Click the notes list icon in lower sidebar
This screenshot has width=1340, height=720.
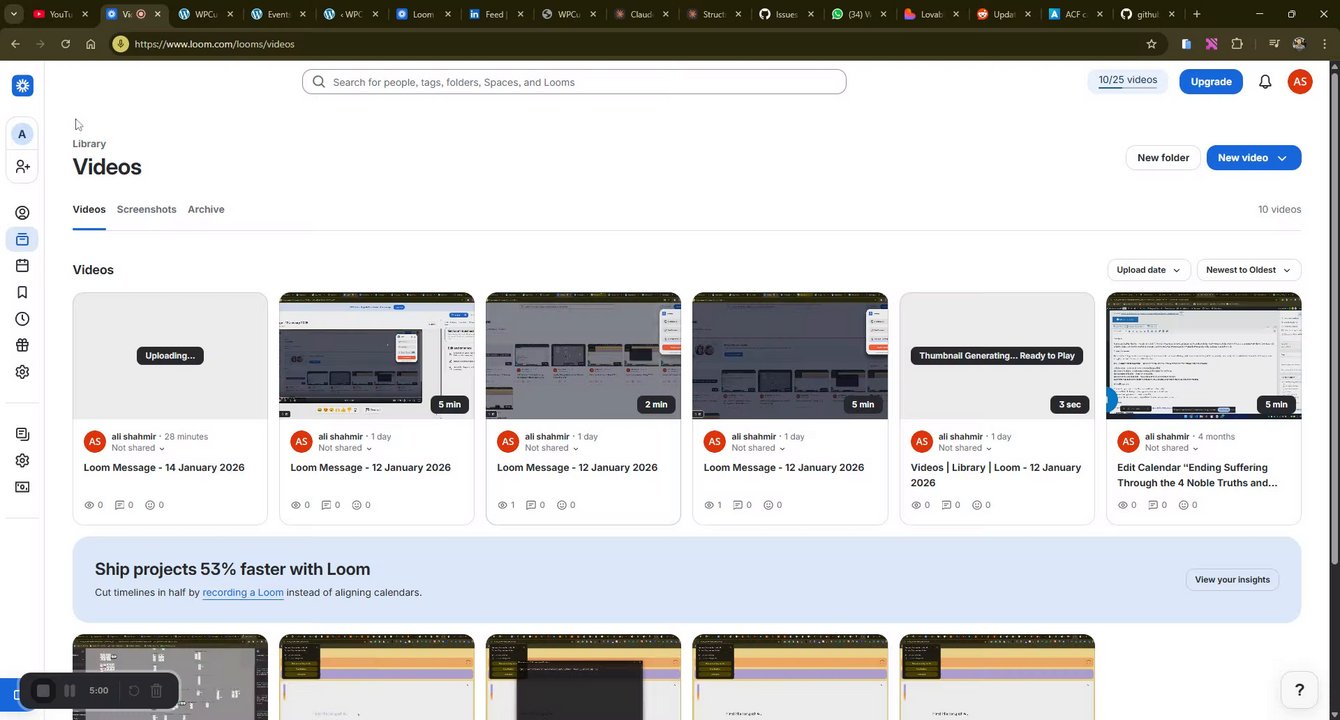[22, 434]
